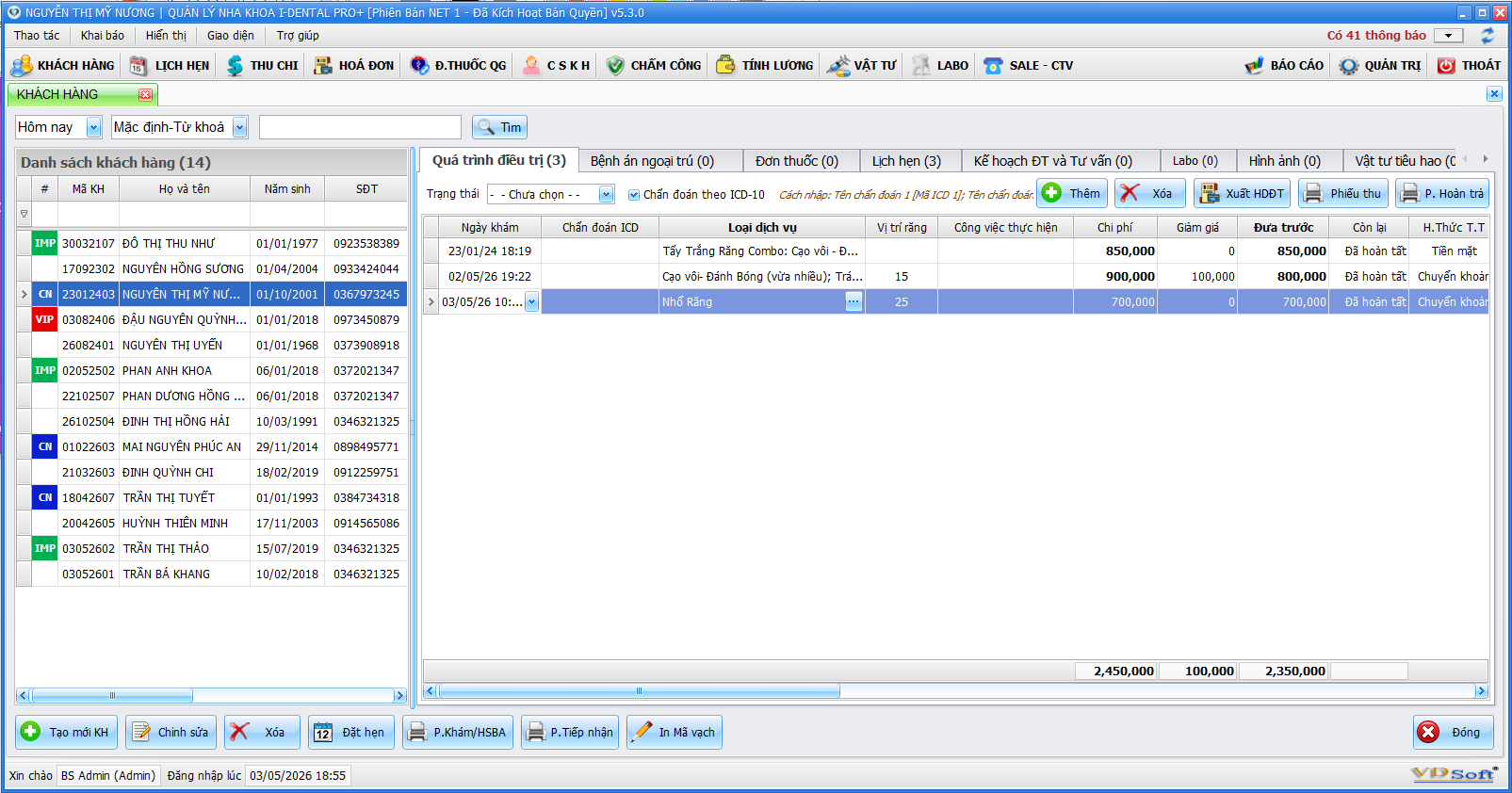Image resolution: width=1512 pixels, height=793 pixels.
Task: Click the filter funnel icon in customer list
Action: click(24, 214)
